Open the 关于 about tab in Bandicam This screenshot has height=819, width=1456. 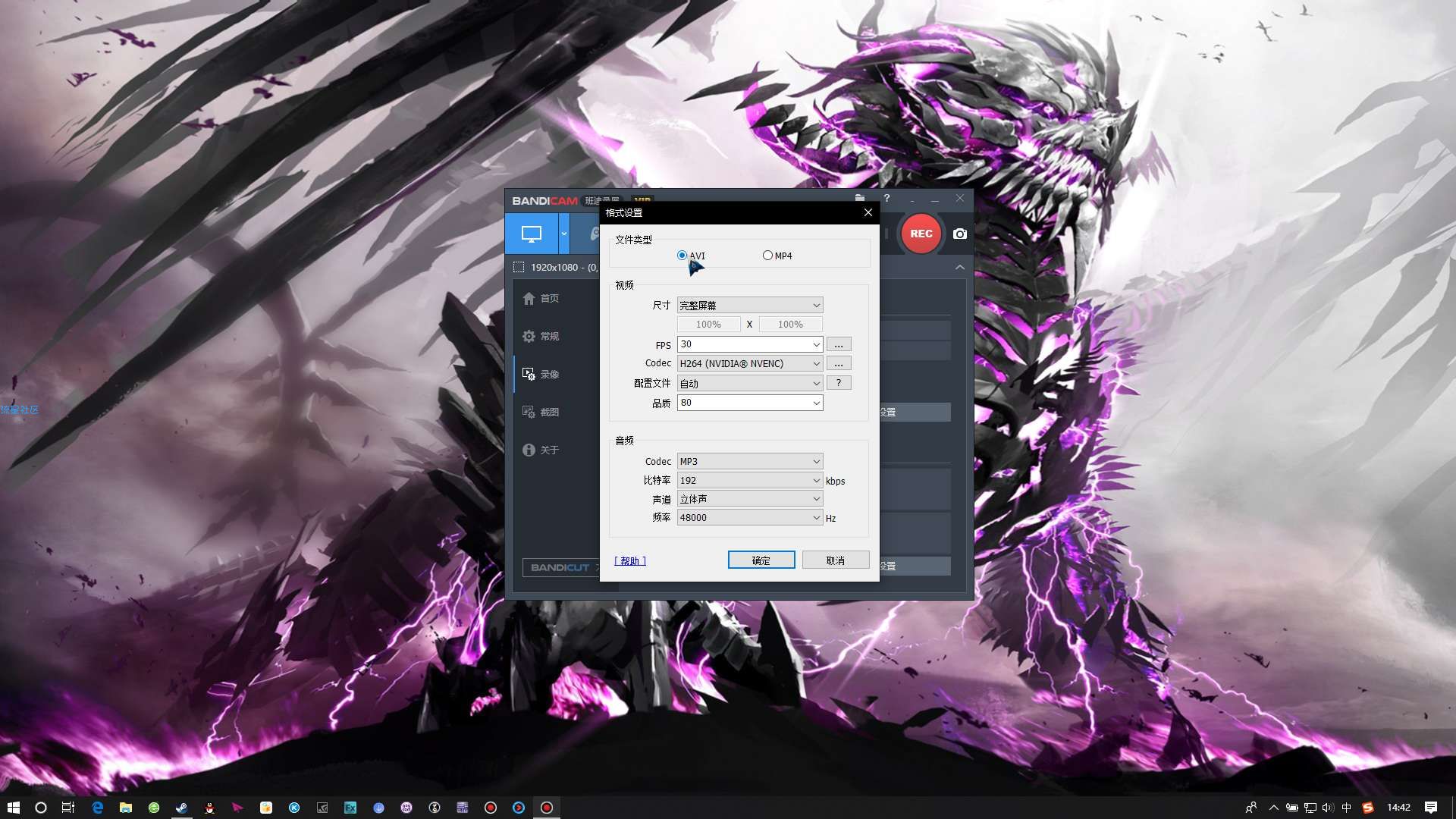click(541, 450)
